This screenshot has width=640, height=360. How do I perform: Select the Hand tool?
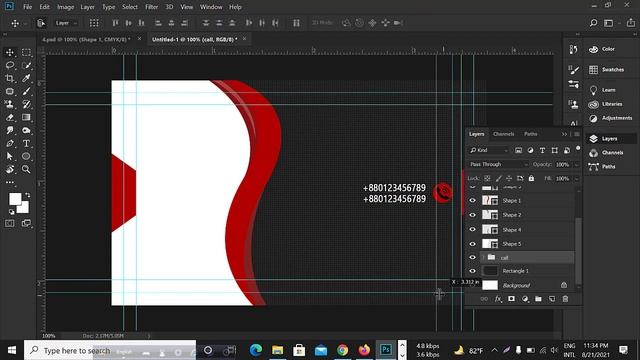point(10,169)
